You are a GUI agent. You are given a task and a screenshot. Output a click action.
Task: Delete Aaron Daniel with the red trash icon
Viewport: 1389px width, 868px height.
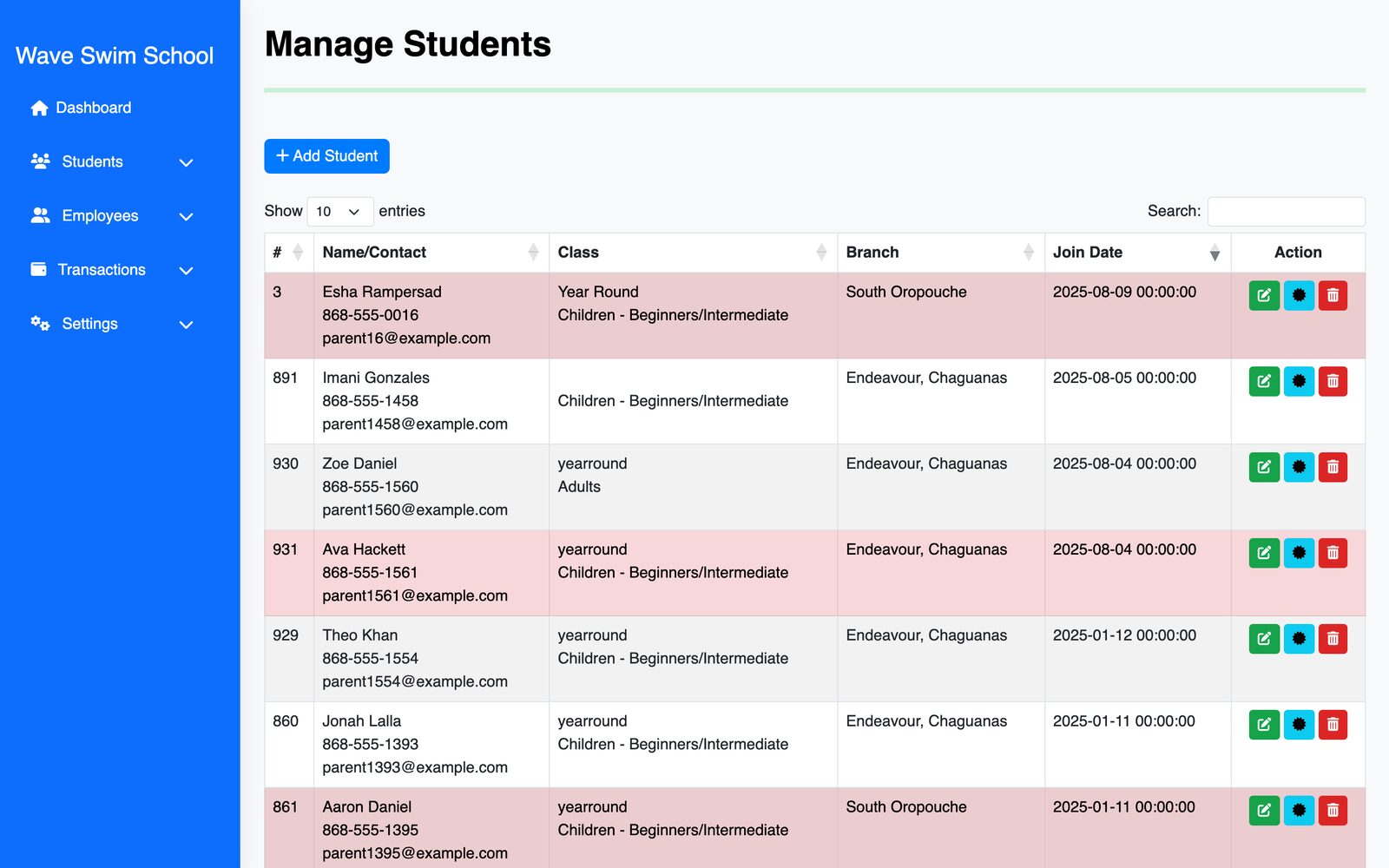[x=1333, y=811]
